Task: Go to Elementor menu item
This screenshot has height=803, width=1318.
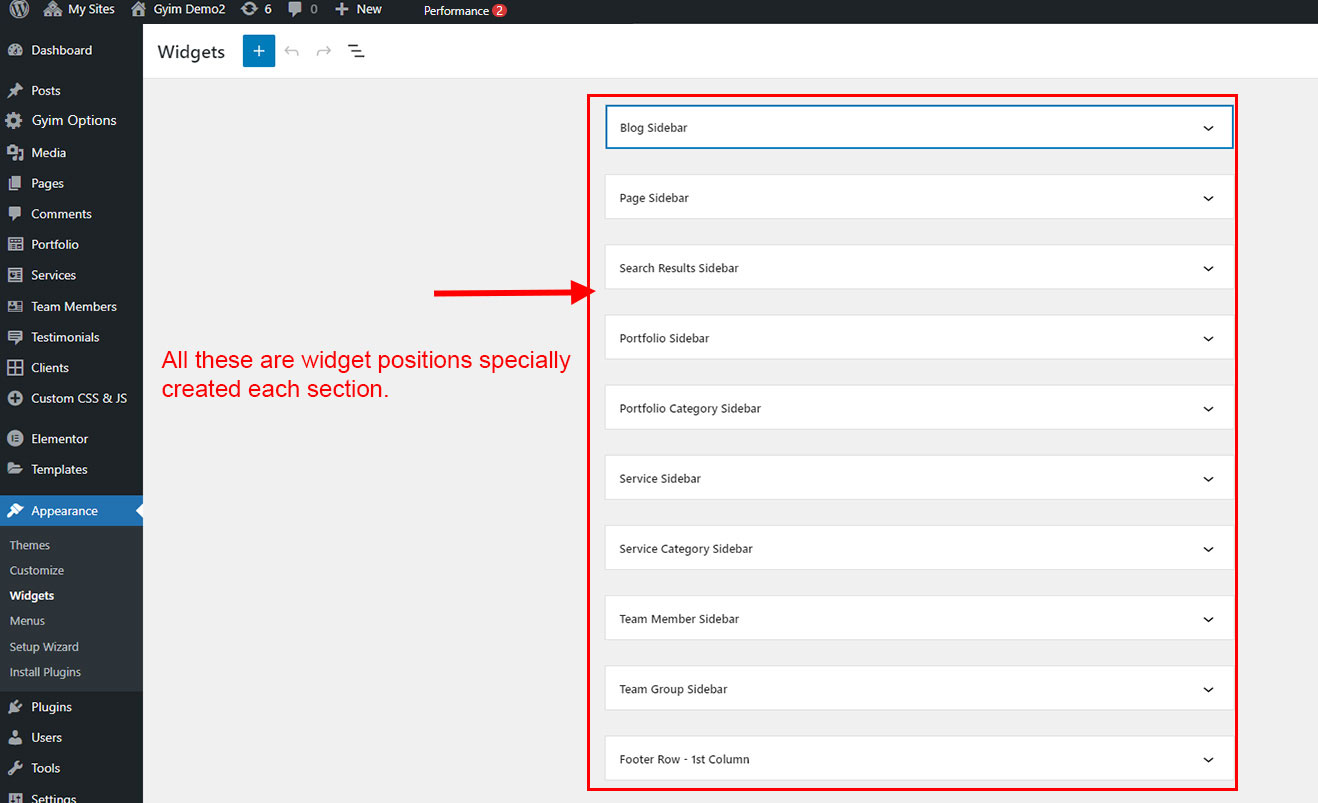Action: (x=59, y=439)
